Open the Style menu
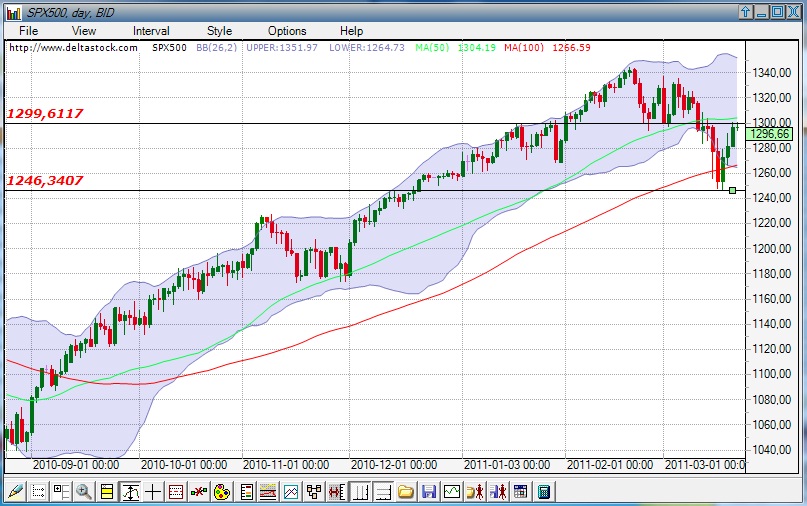This screenshot has width=807, height=506. coord(219,31)
